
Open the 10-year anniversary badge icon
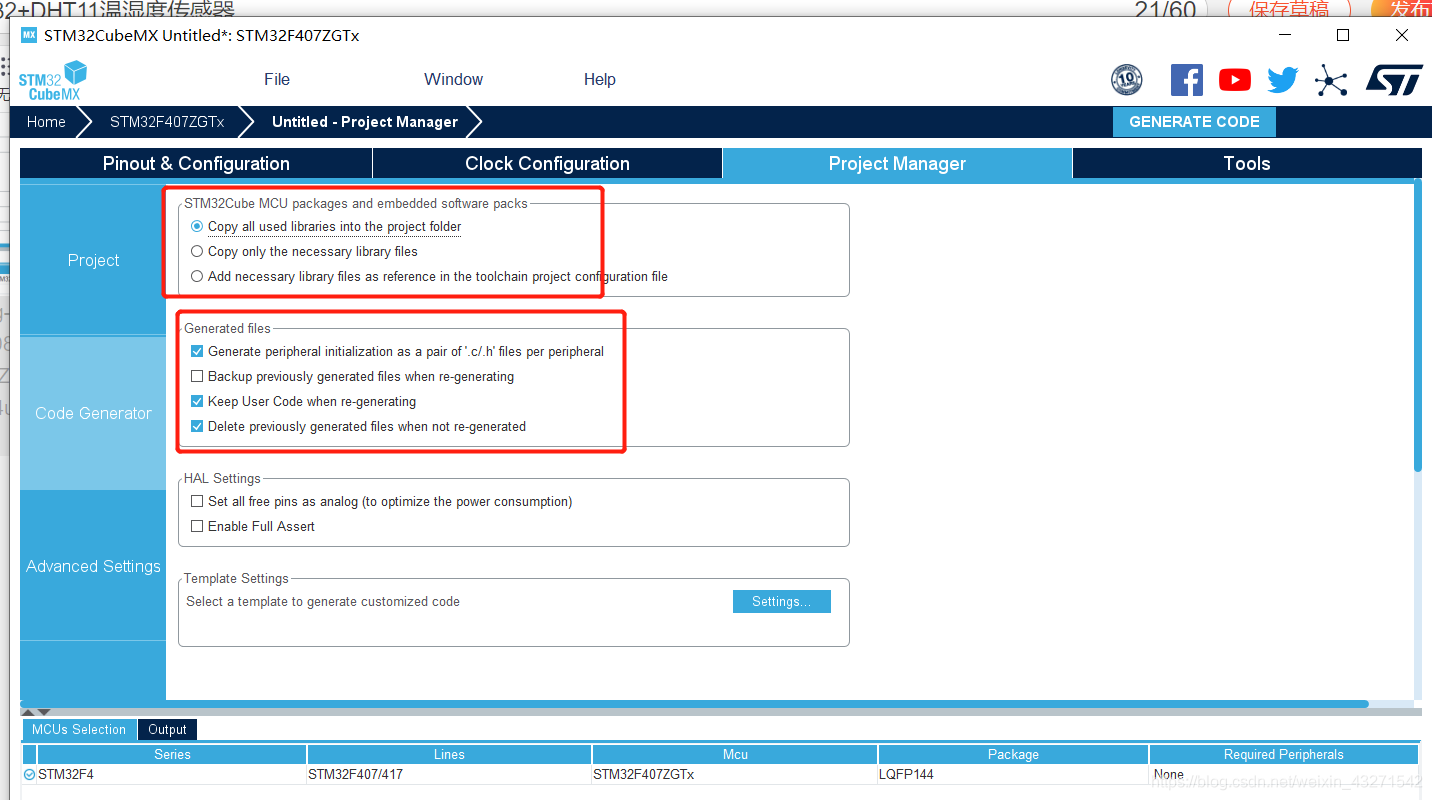point(1127,80)
